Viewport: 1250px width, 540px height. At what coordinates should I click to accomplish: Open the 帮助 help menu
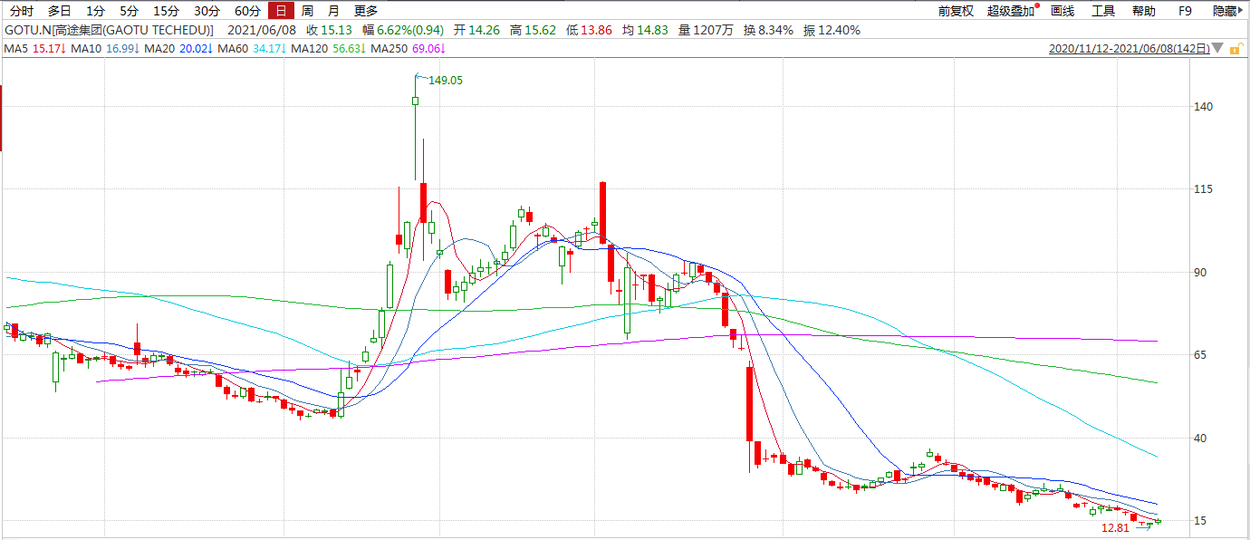point(1144,11)
